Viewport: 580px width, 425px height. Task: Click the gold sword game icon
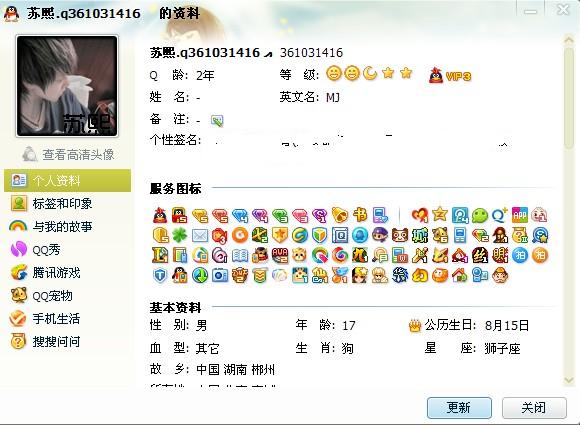point(420,255)
